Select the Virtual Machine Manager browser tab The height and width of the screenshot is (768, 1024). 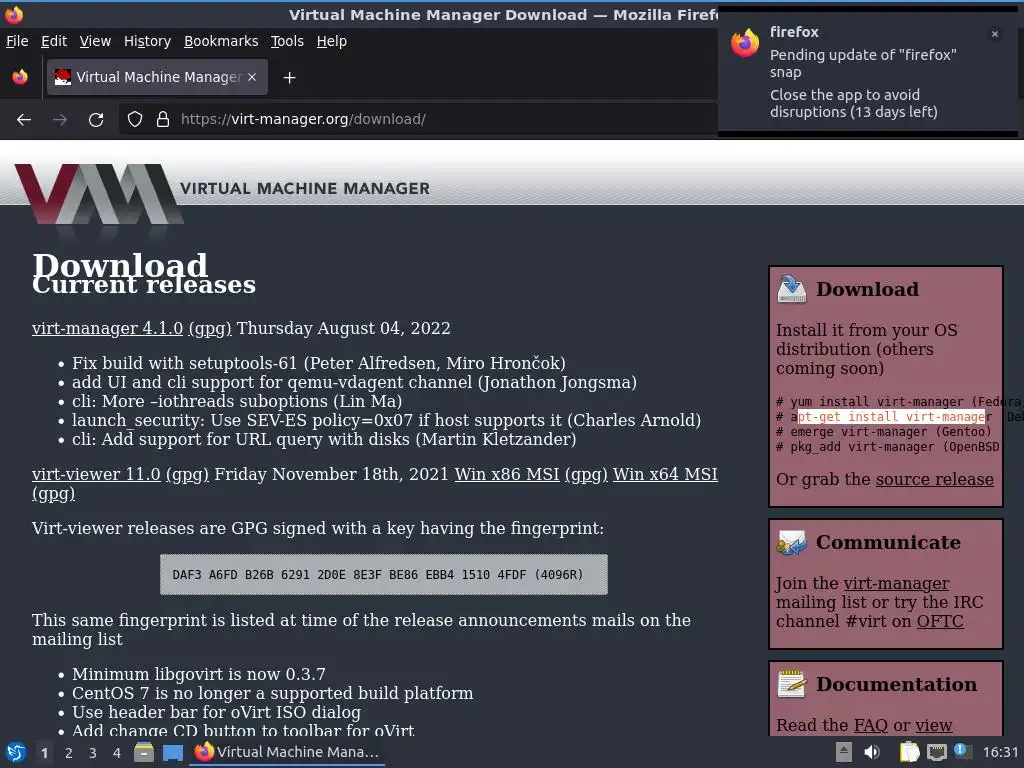(x=157, y=77)
